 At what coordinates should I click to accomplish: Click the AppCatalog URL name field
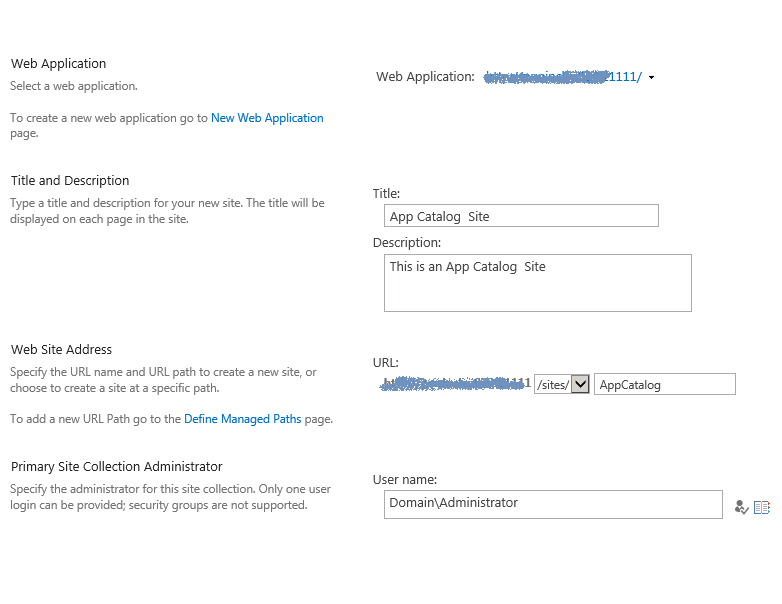665,384
